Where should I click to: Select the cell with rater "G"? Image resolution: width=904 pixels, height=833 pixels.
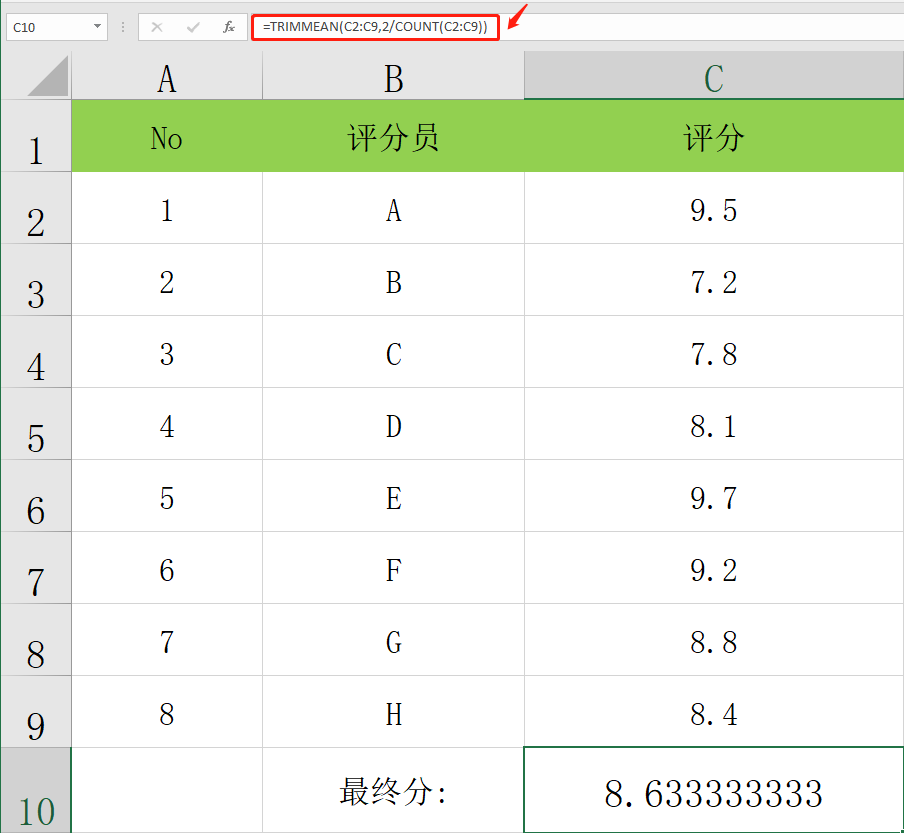click(x=393, y=640)
